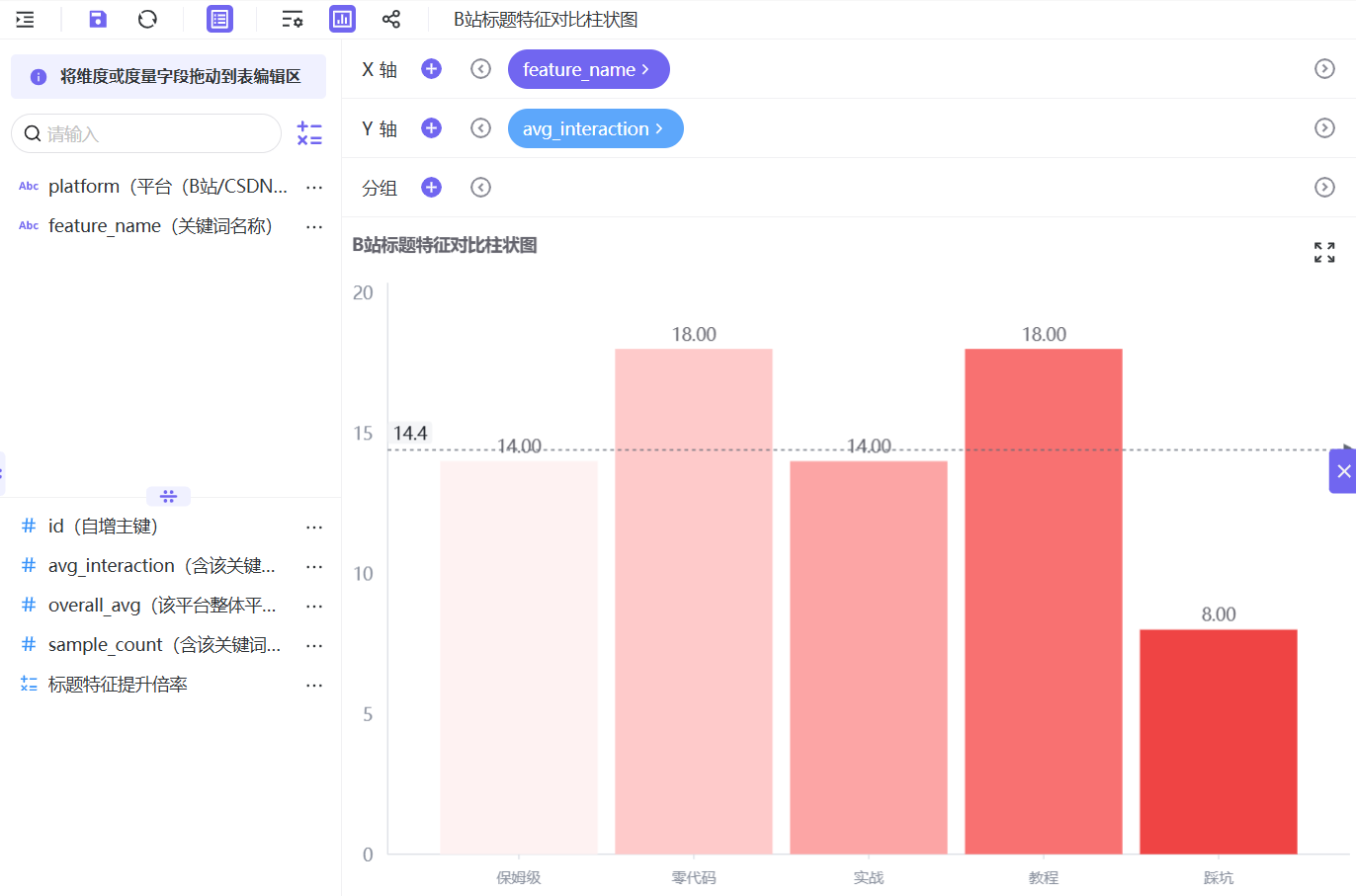This screenshot has height=896, width=1356.
Task: Select the chart view icon
Action: [342, 19]
